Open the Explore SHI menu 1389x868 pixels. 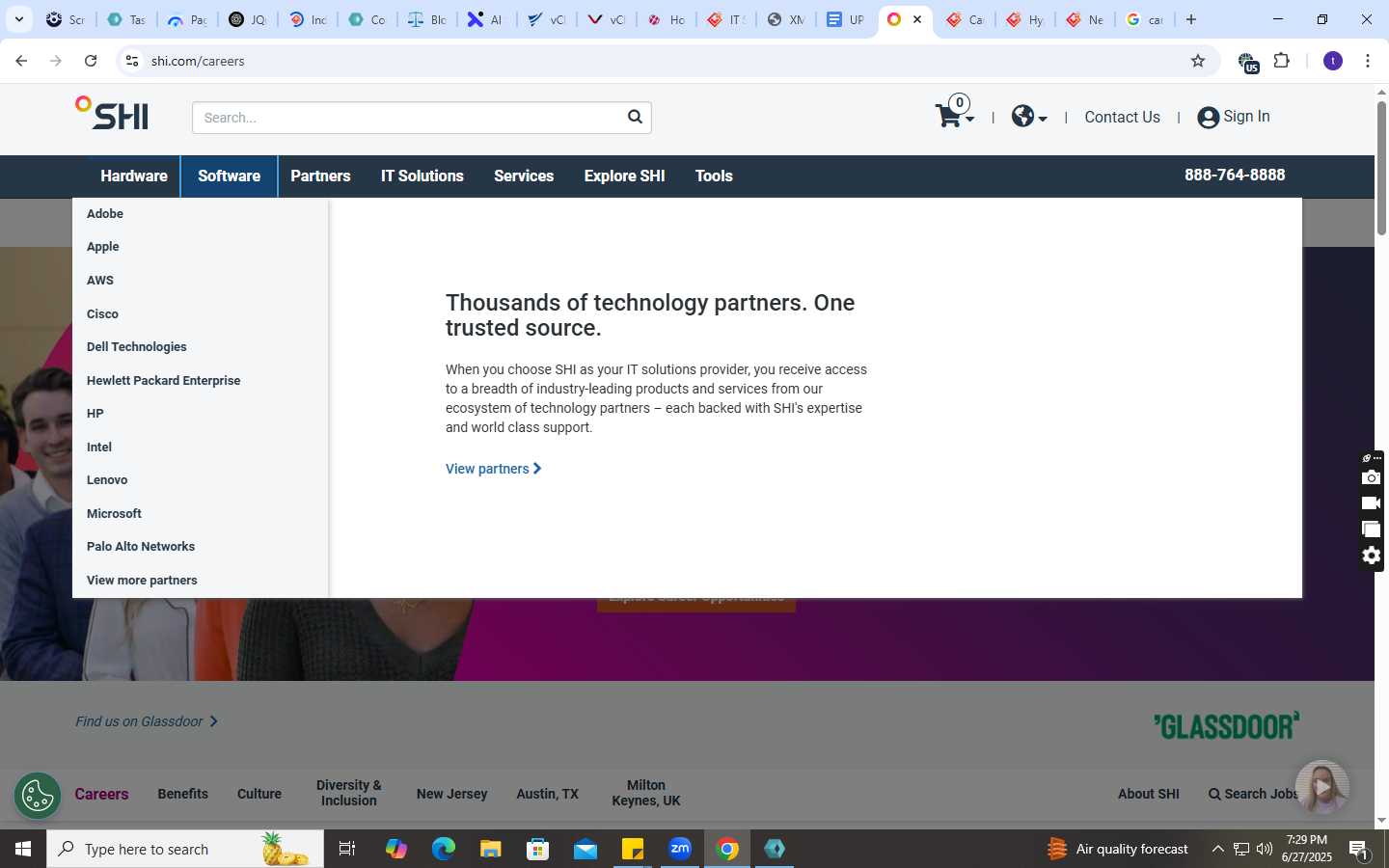pyautogui.click(x=624, y=176)
